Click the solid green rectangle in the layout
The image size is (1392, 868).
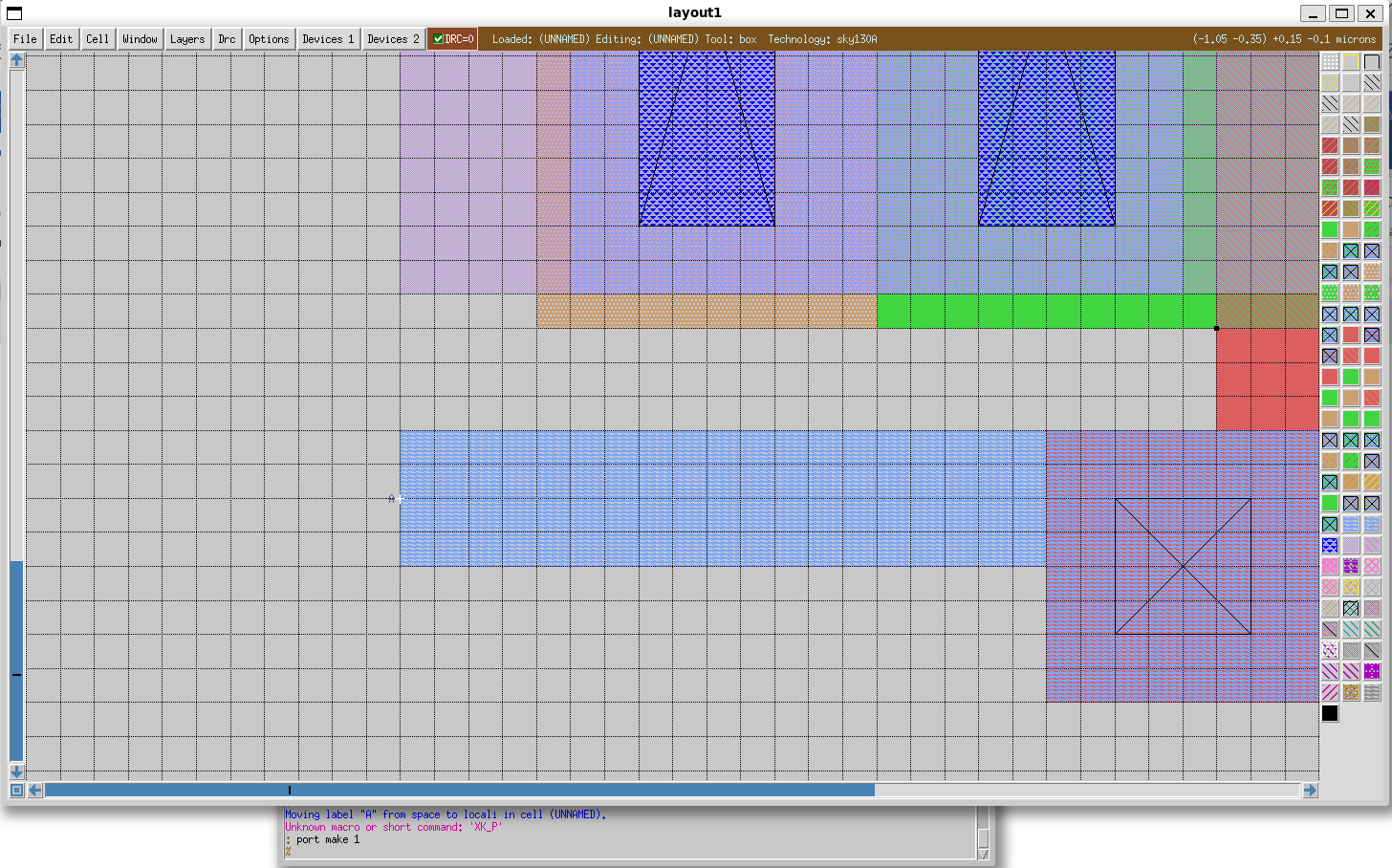pos(1046,311)
